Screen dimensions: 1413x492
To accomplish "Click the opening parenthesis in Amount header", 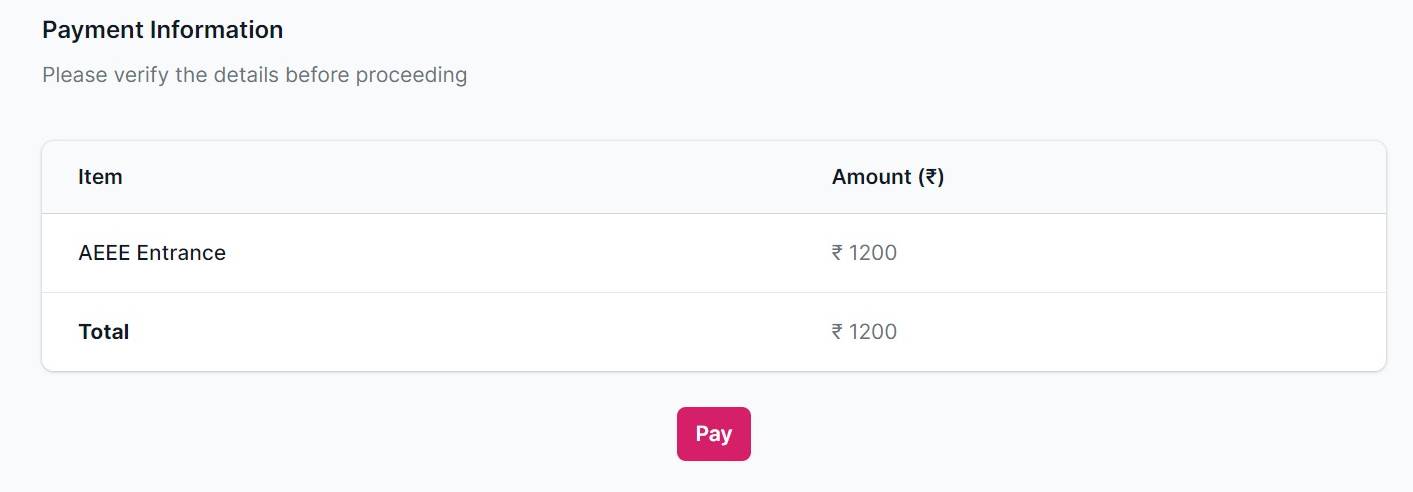I will pyautogui.click(x=921, y=177).
